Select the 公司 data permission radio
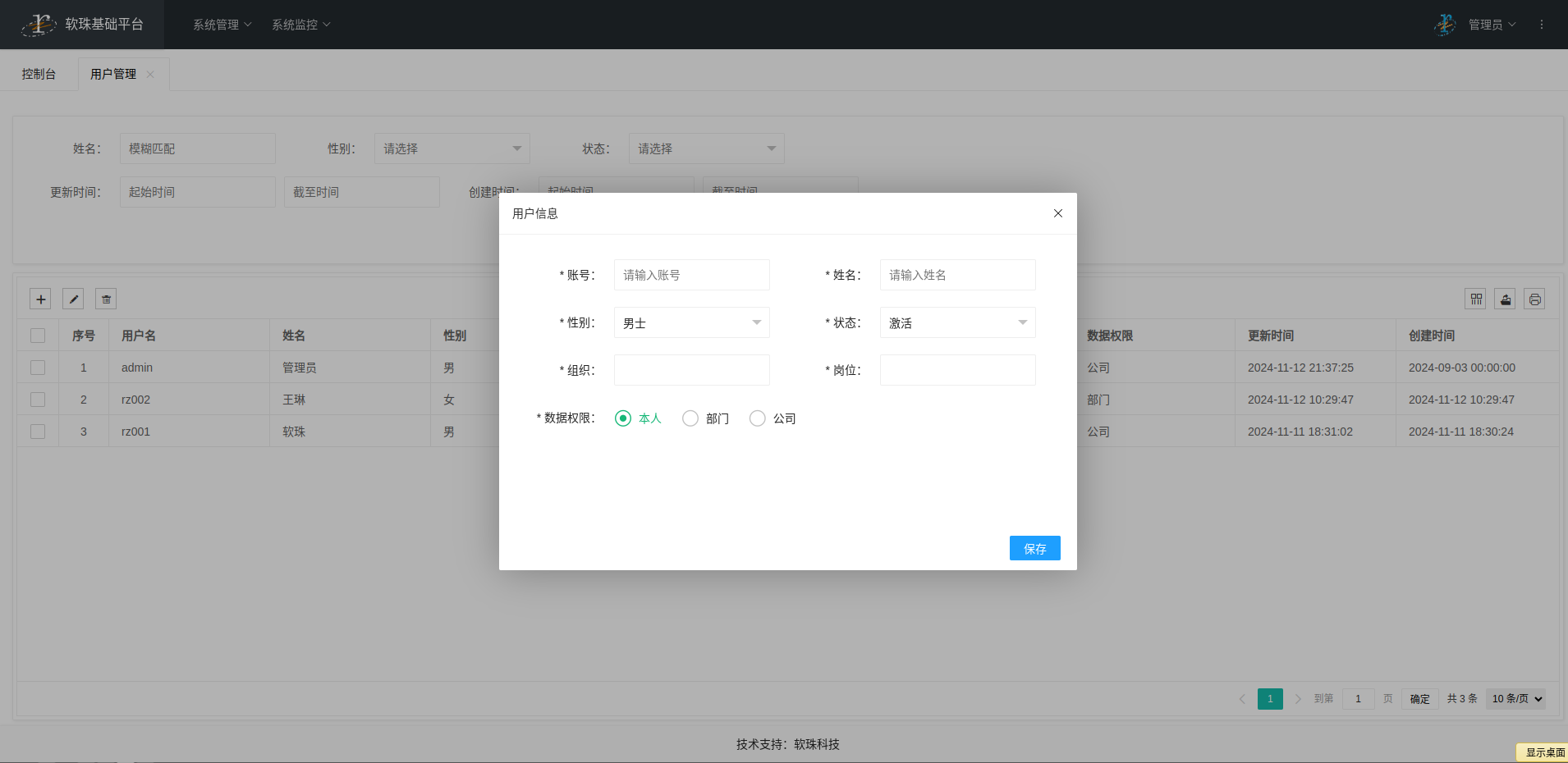The width and height of the screenshot is (1568, 763). [x=758, y=418]
